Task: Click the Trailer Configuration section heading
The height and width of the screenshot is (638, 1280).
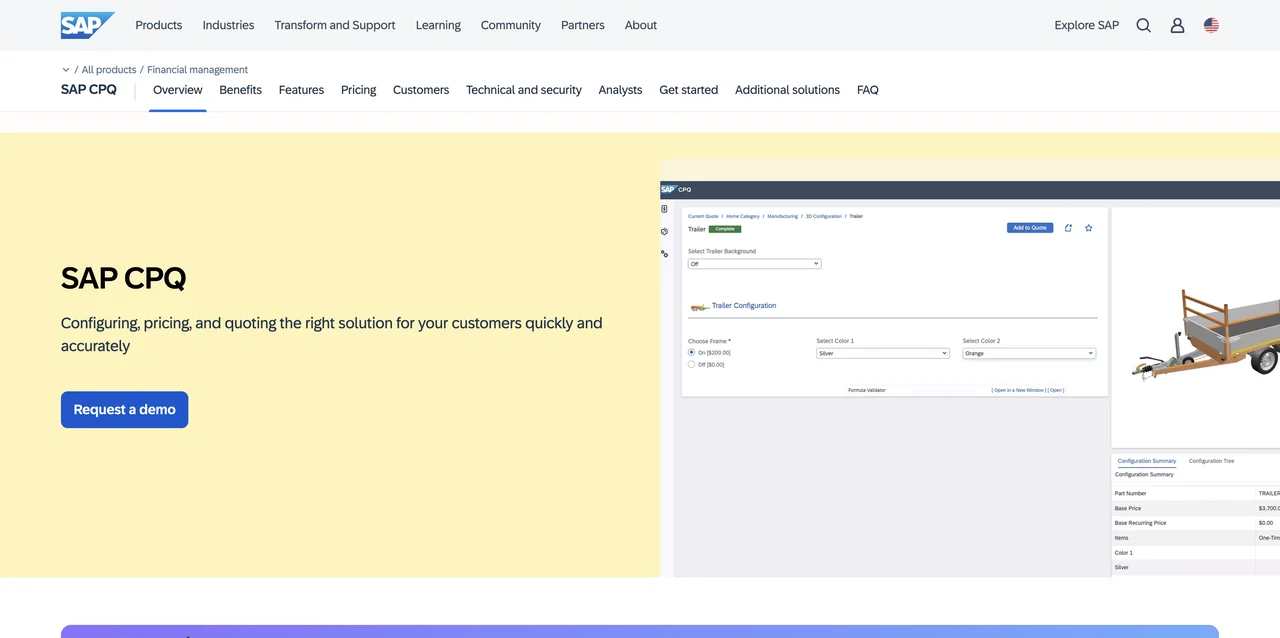Action: tap(744, 306)
